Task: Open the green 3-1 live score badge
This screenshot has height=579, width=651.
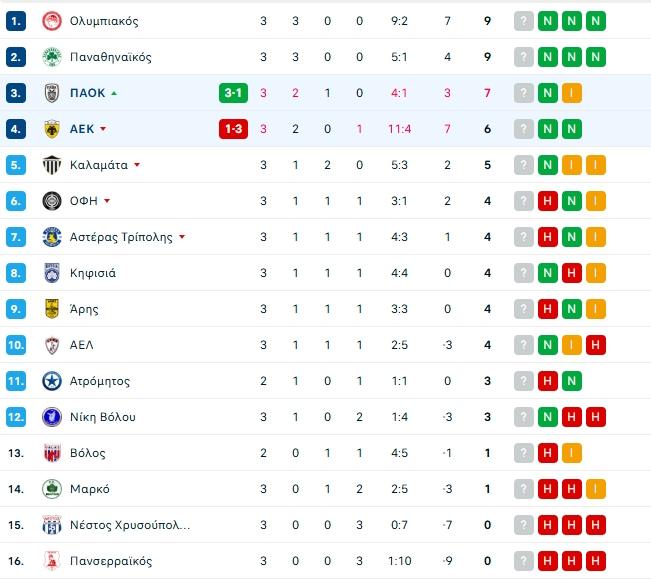Action: pos(233,93)
